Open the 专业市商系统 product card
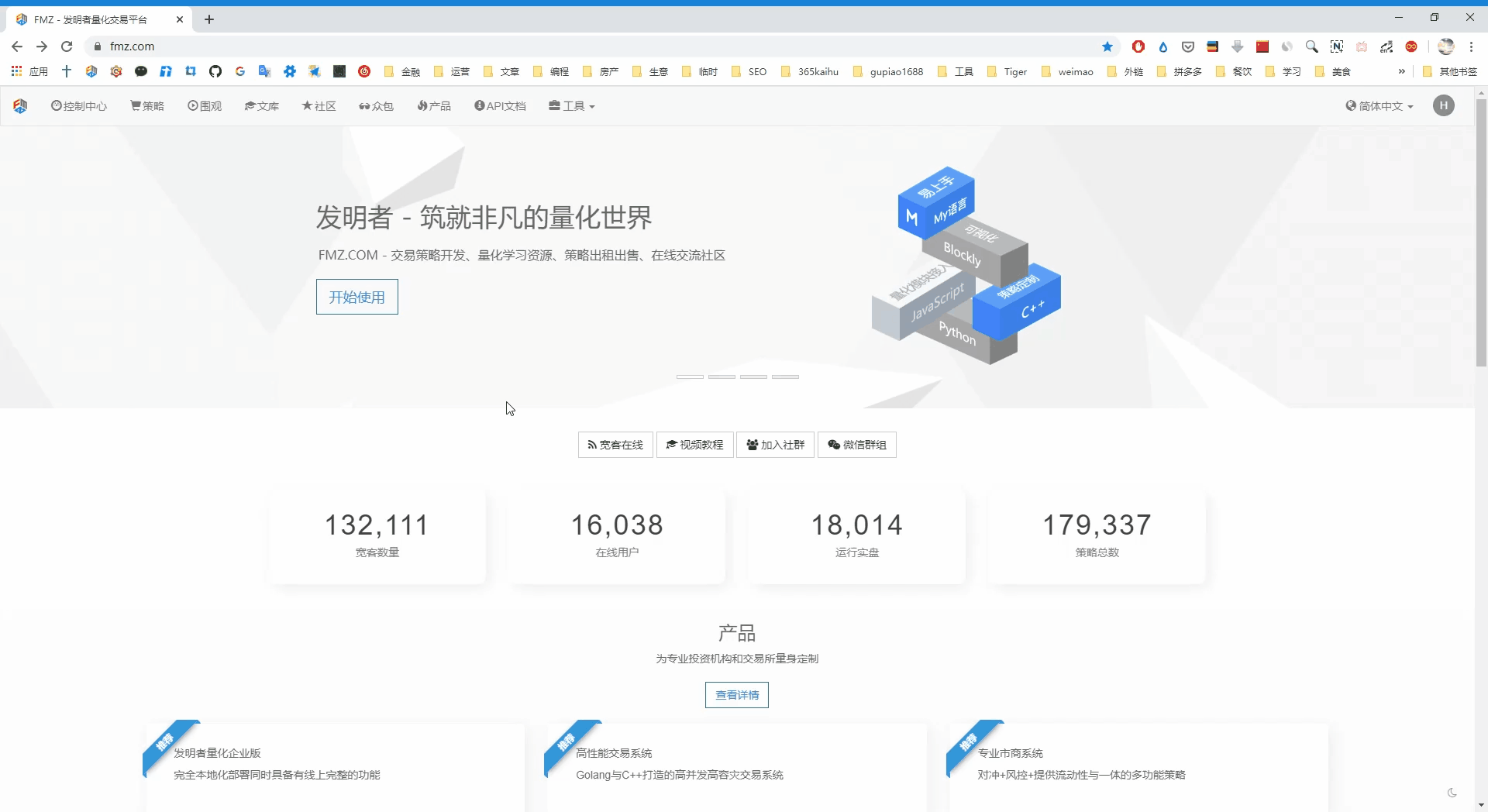The height and width of the screenshot is (812, 1488). click(1139, 767)
